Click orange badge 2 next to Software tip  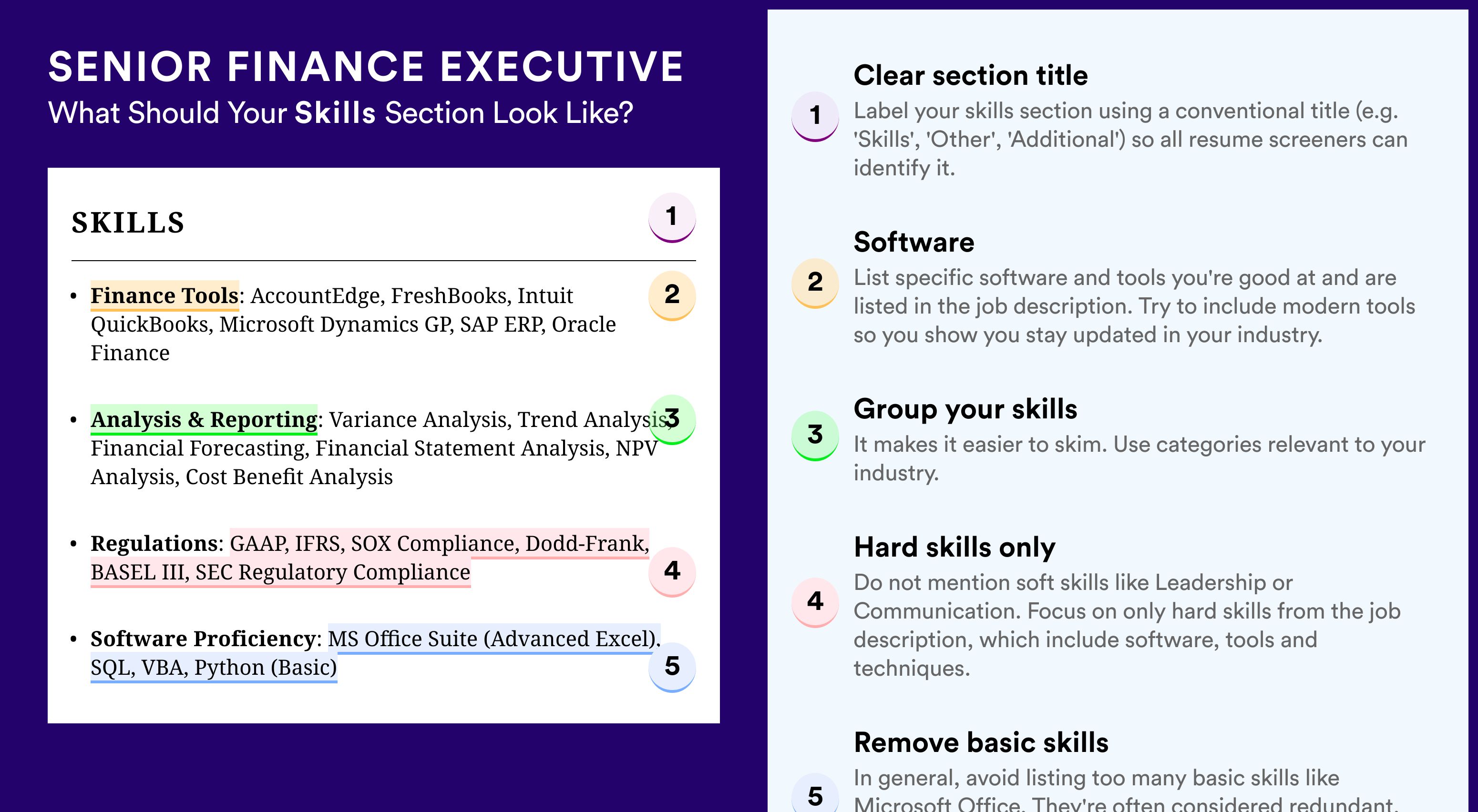point(815,283)
